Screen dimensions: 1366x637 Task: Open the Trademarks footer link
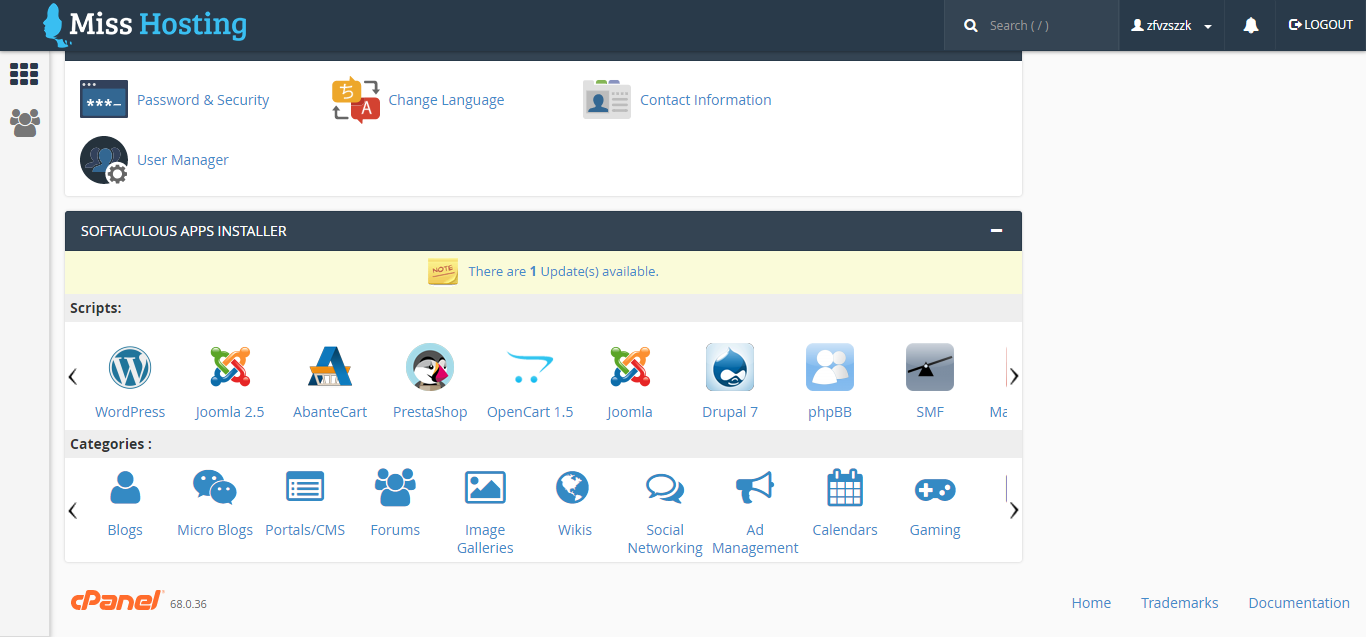click(x=1180, y=603)
